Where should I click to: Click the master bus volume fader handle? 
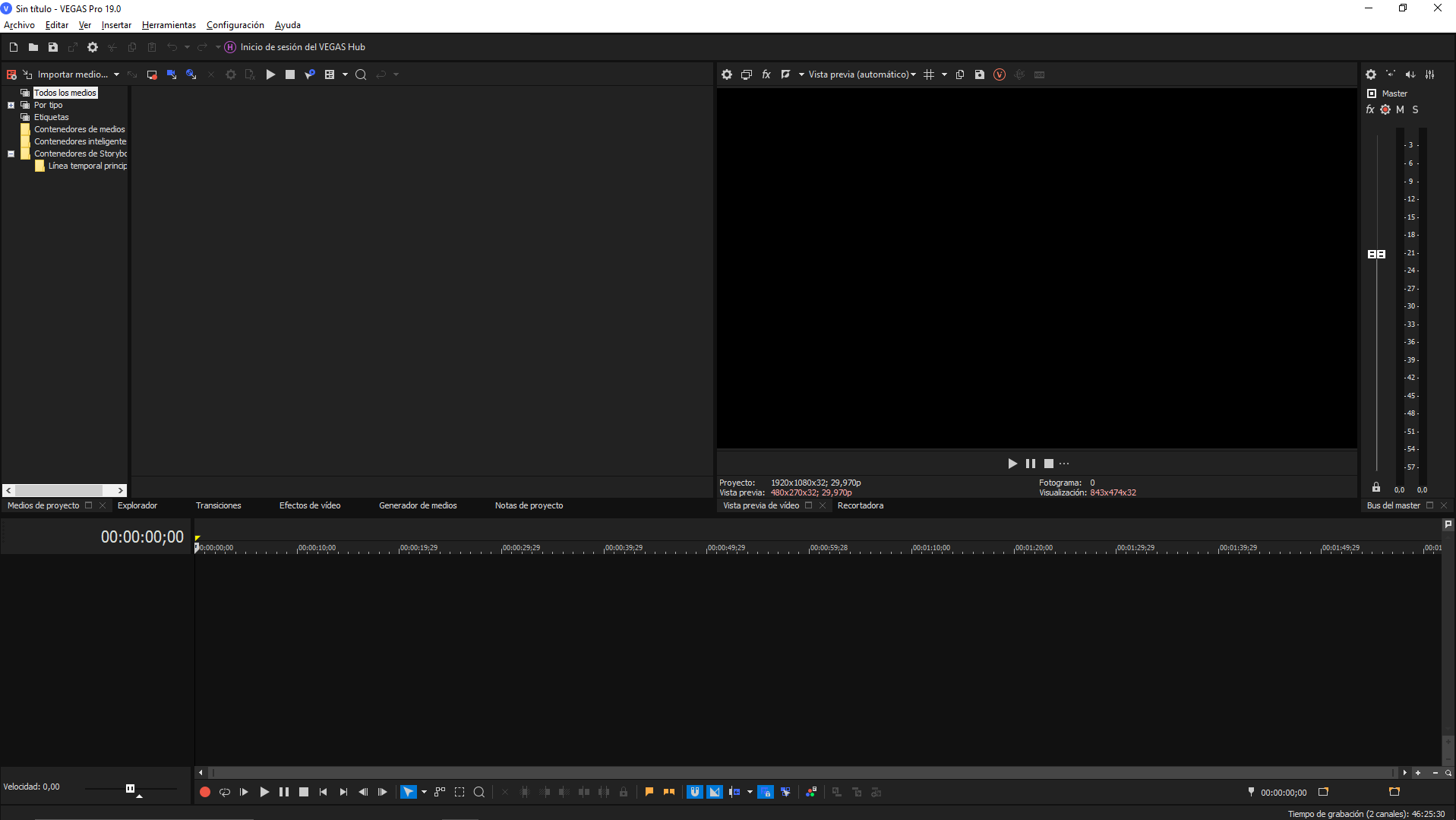(1376, 254)
